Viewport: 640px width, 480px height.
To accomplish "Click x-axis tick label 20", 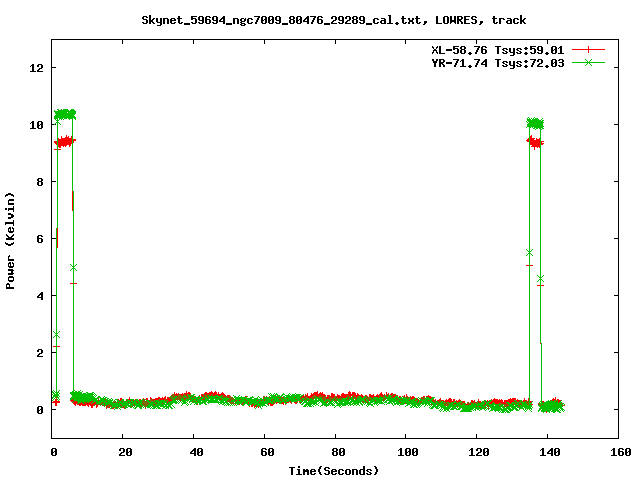I will click(x=125, y=452).
